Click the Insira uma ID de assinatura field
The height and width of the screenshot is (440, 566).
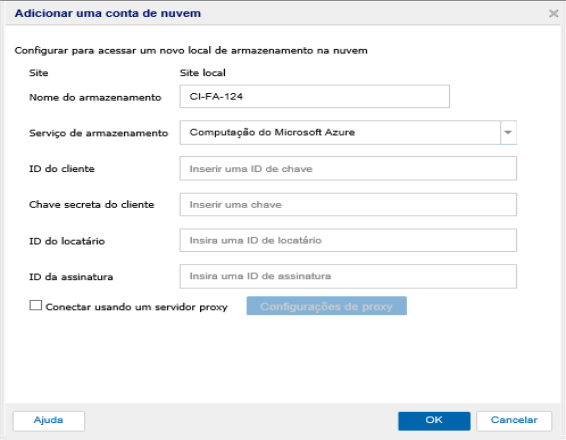[x=348, y=276]
